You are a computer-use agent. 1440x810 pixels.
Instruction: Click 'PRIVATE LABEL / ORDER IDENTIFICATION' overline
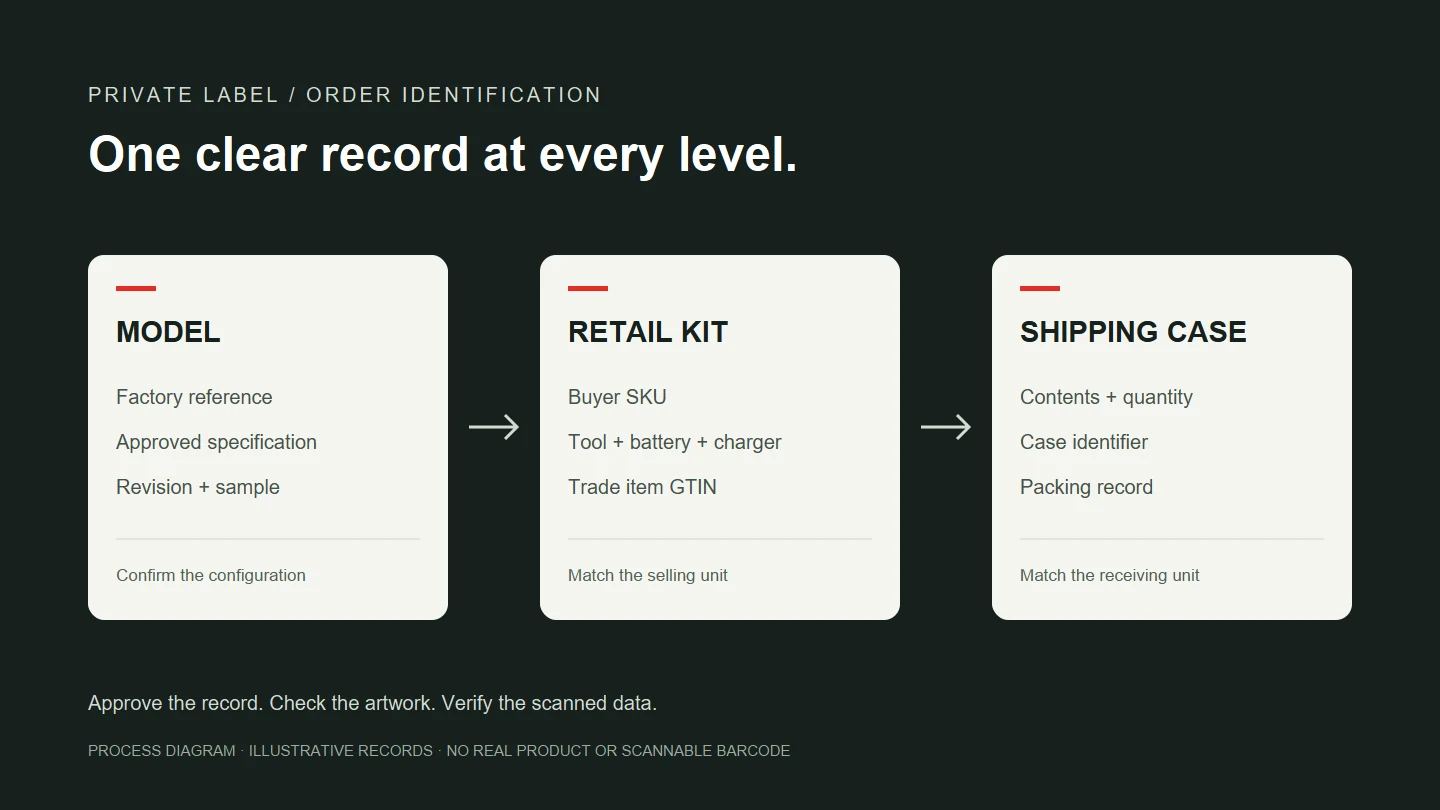tap(345, 95)
